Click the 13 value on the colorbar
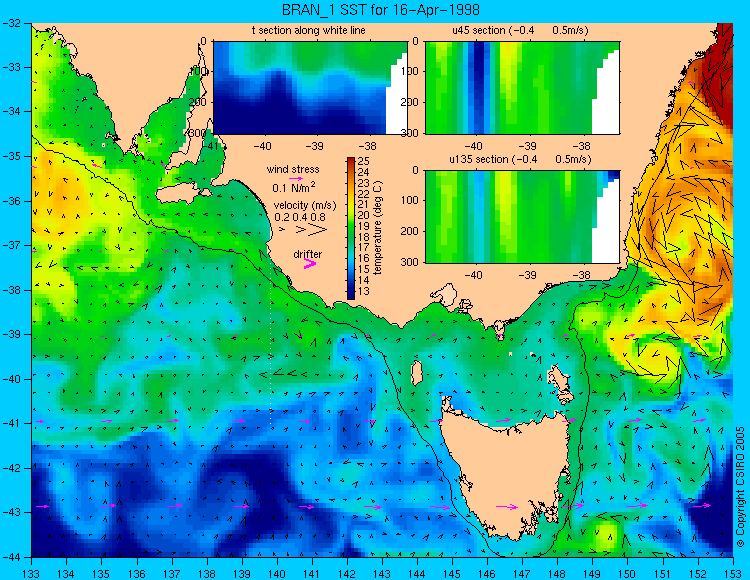 click(x=364, y=291)
